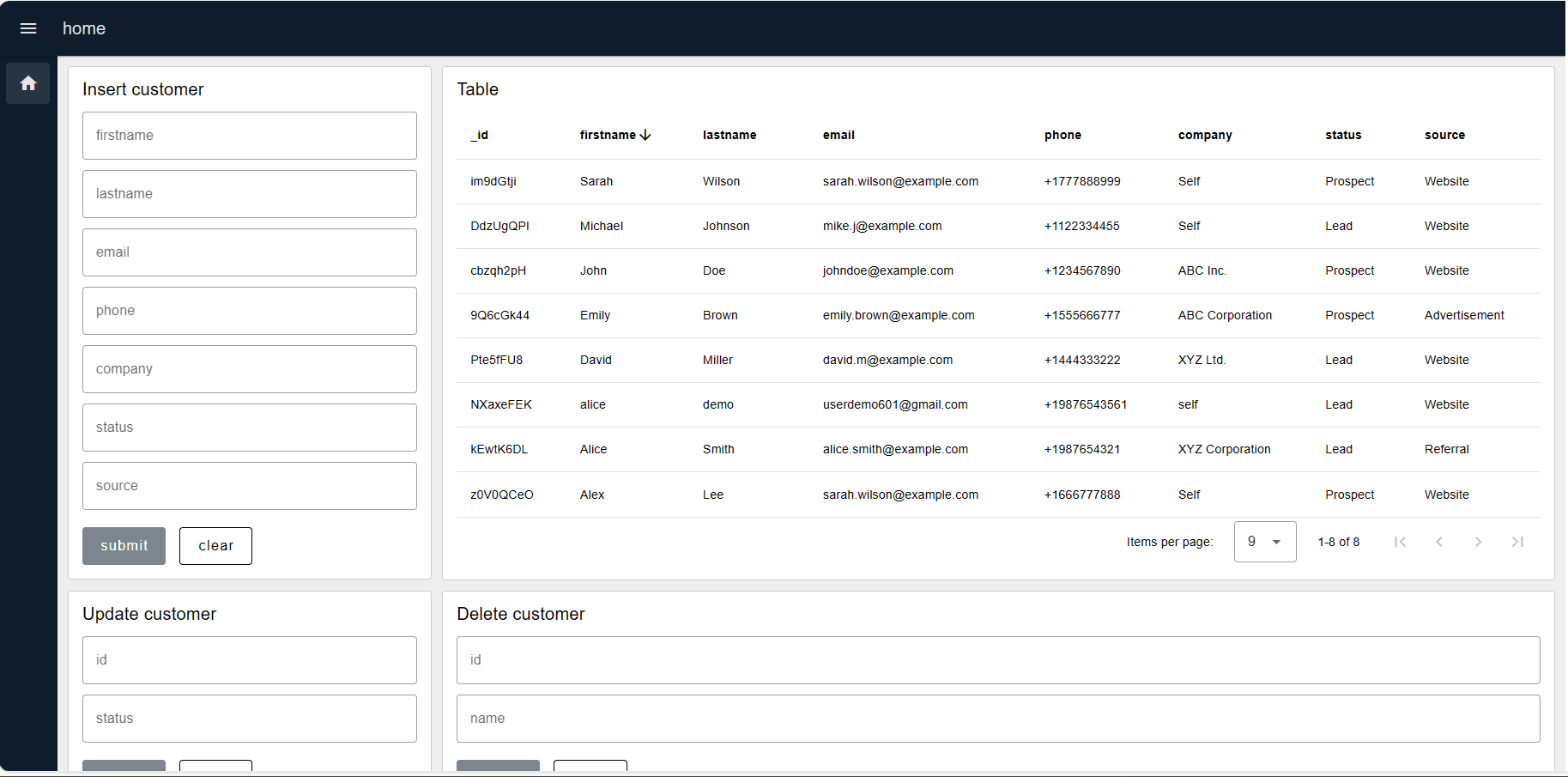Clear the Insert customer form
1568x777 pixels.
coord(215,545)
